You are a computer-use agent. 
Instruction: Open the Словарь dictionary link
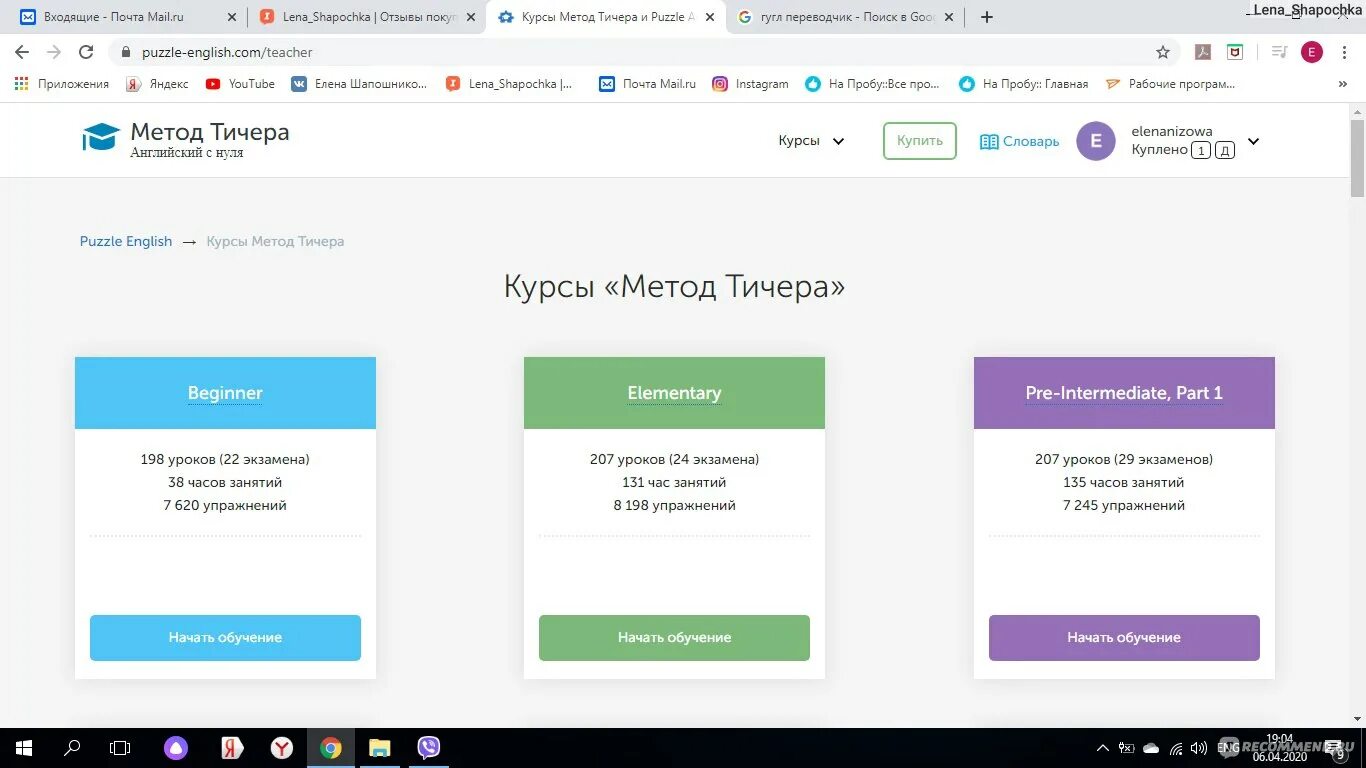[x=1019, y=142]
